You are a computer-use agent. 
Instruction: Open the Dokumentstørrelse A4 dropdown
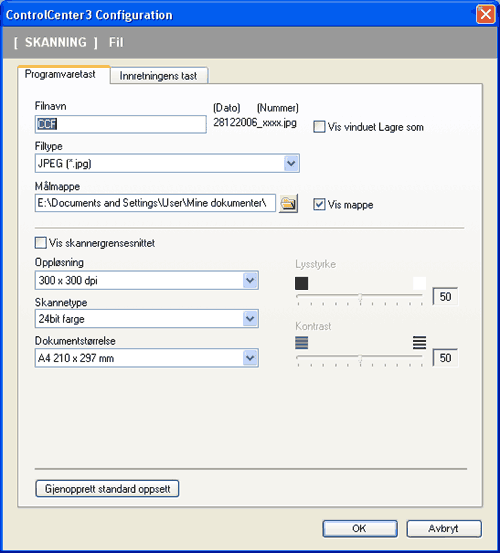click(x=250, y=358)
